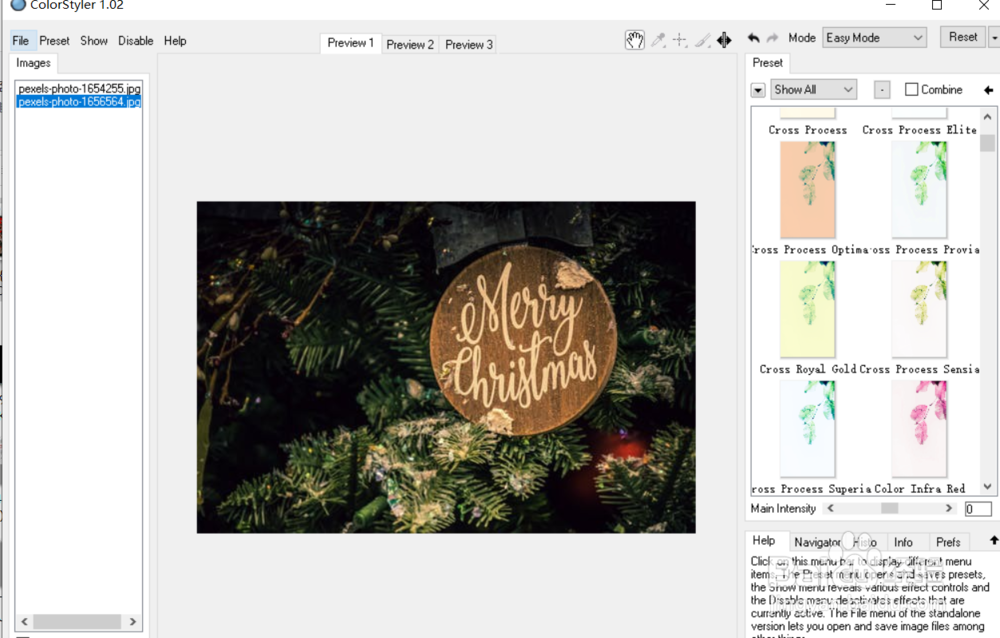The image size is (1000, 638).
Task: Click the Reset button
Action: click(x=962, y=37)
